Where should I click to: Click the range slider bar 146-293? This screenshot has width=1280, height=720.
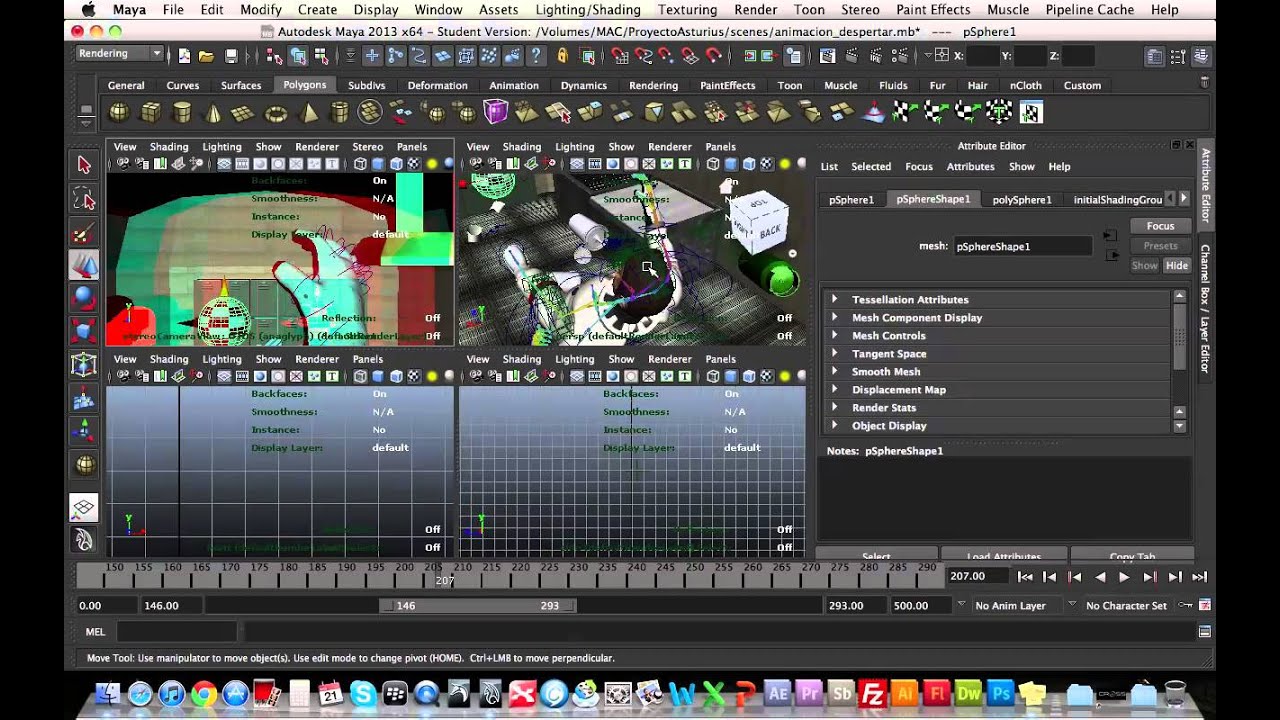pos(478,605)
